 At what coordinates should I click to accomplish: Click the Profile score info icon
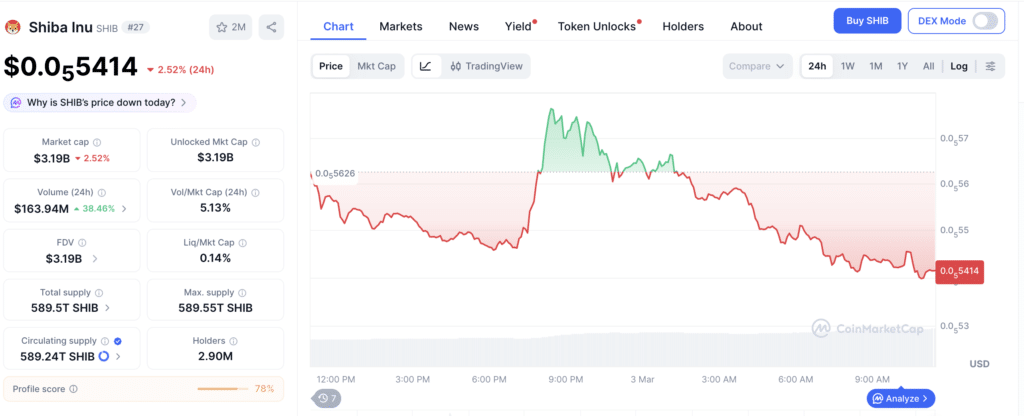[74, 389]
